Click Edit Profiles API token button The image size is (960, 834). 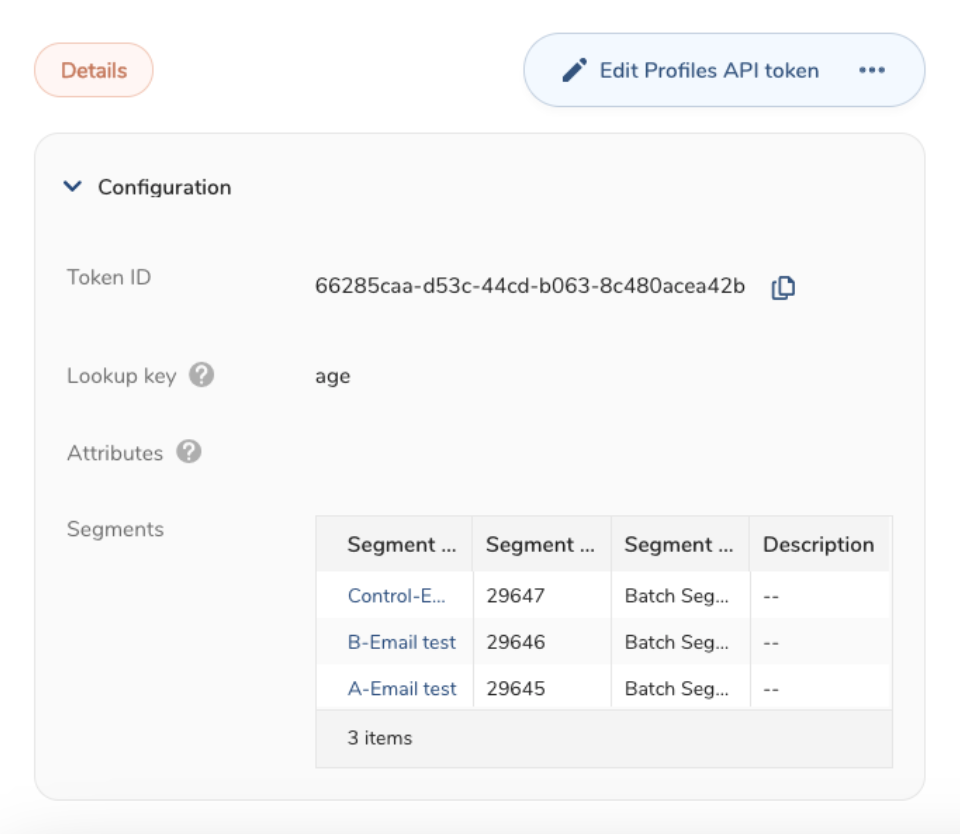(x=708, y=70)
